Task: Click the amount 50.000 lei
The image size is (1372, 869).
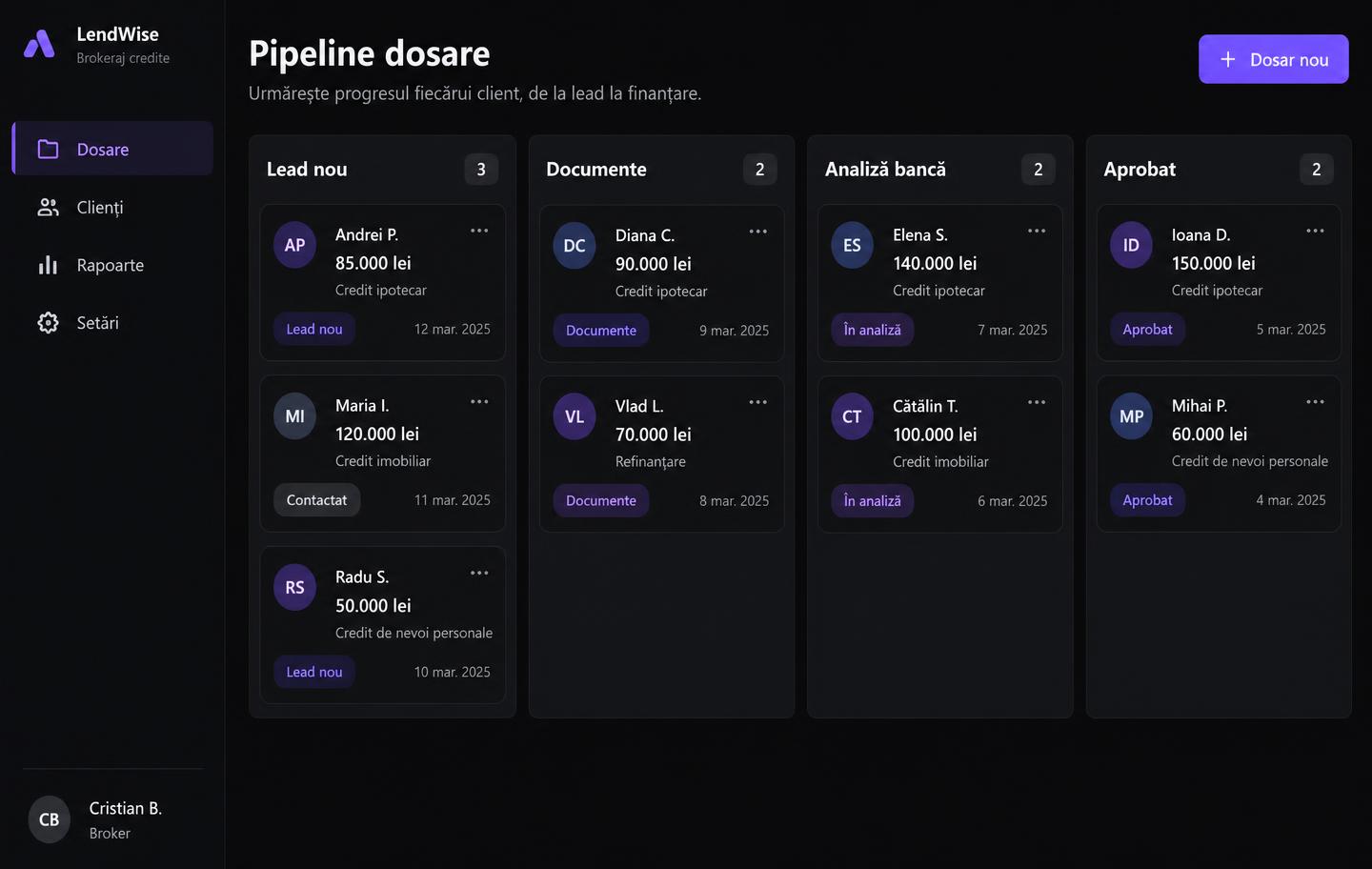Action: (373, 605)
